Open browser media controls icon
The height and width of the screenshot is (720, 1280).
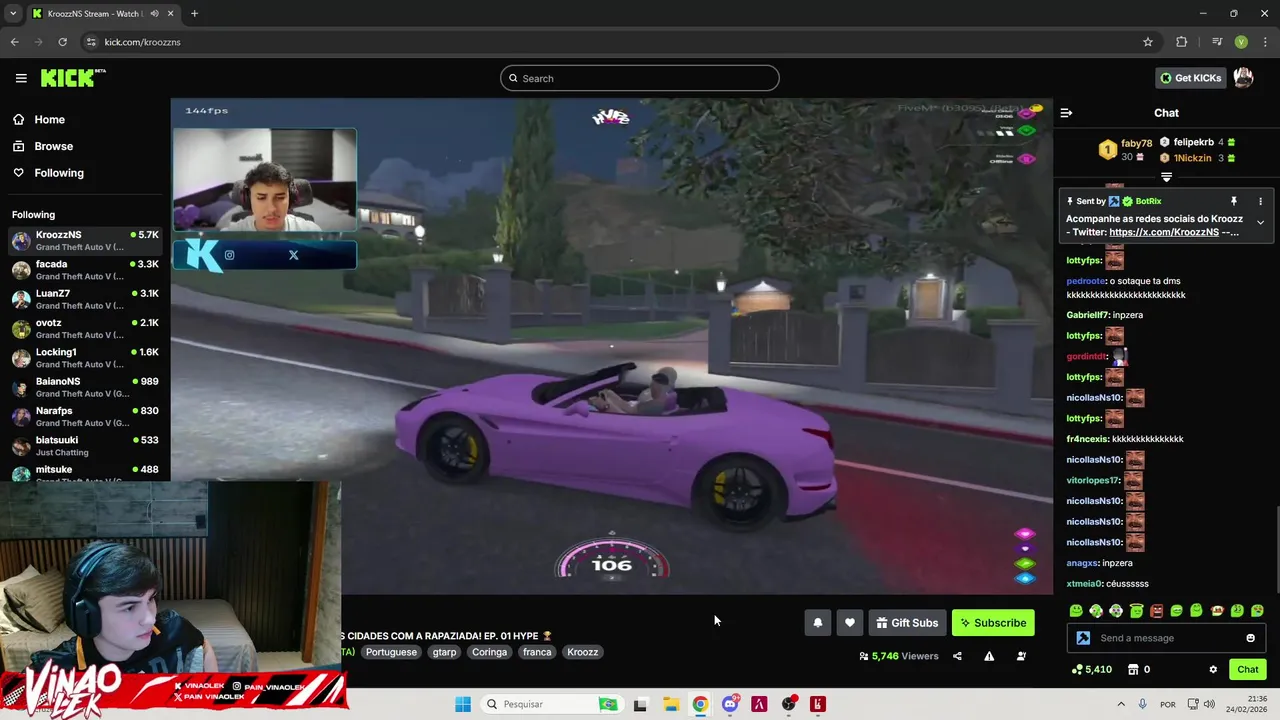coord(1217,42)
